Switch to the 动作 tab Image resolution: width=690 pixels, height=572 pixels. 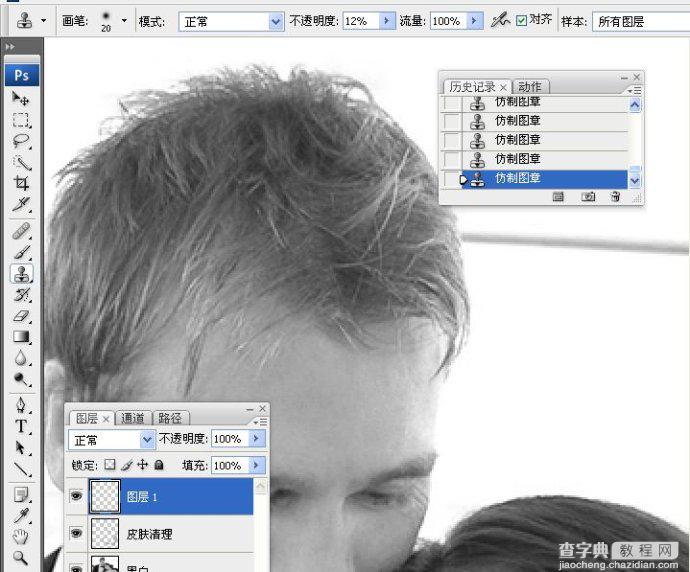coord(529,87)
